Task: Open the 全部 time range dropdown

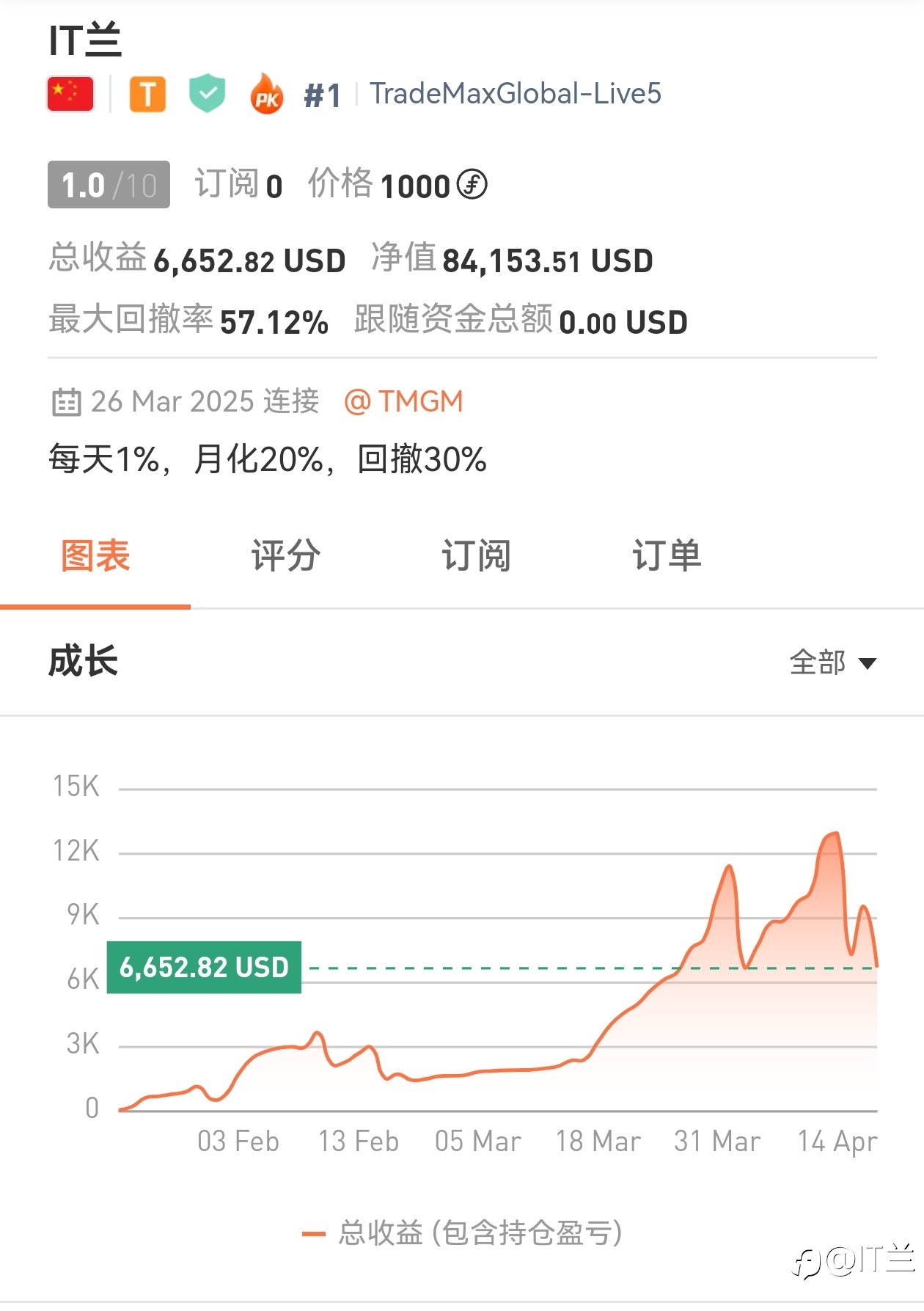Action: pyautogui.click(x=833, y=662)
